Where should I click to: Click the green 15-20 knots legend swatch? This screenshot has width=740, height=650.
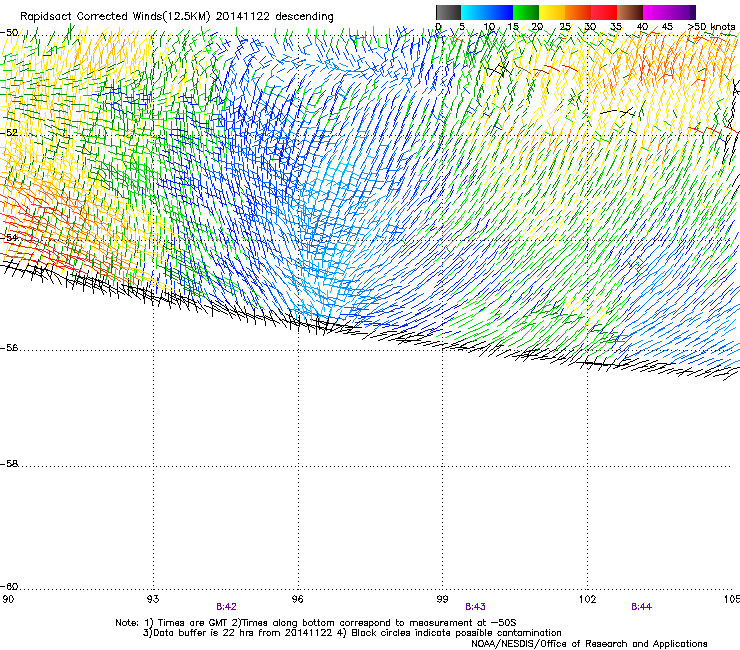pos(526,12)
